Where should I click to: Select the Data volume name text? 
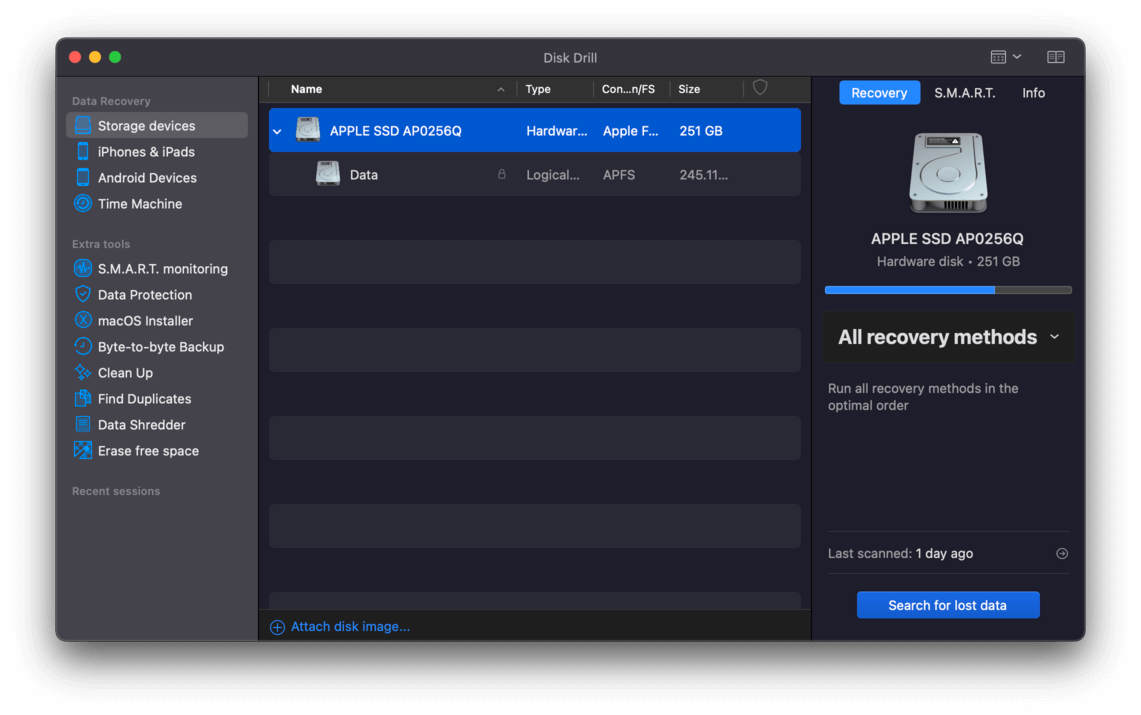pos(363,175)
